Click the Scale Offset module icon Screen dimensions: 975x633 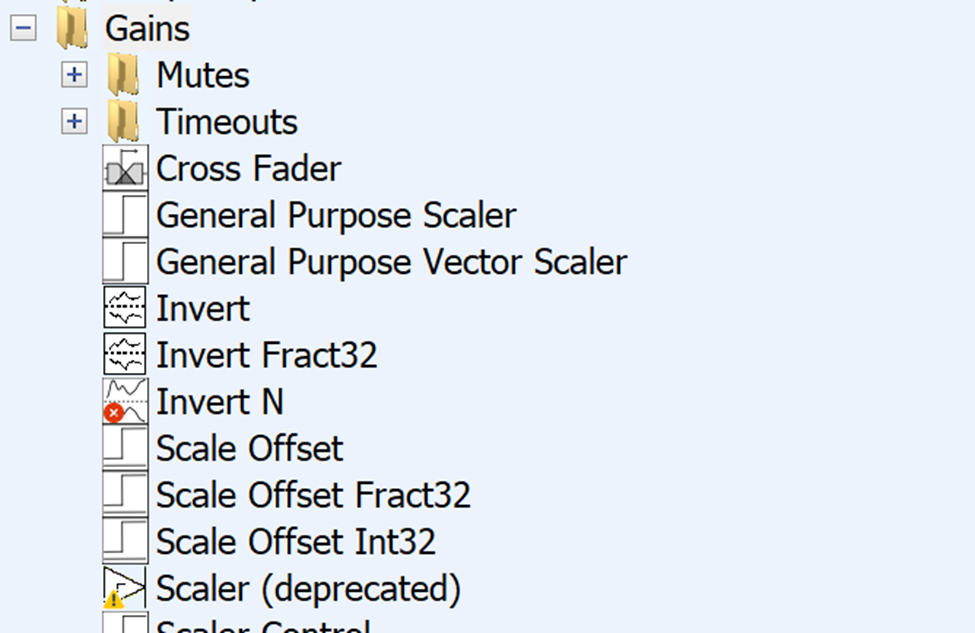[125, 447]
